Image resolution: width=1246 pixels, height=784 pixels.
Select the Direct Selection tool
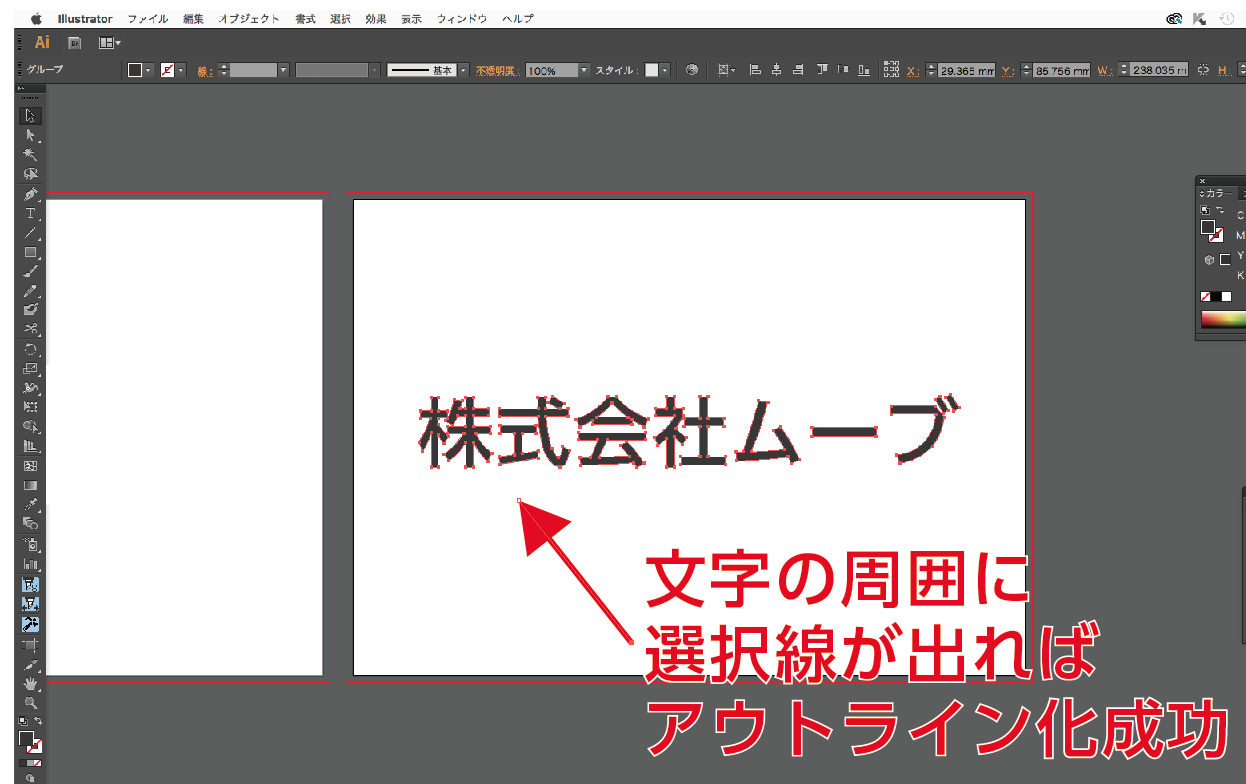pyautogui.click(x=30, y=135)
